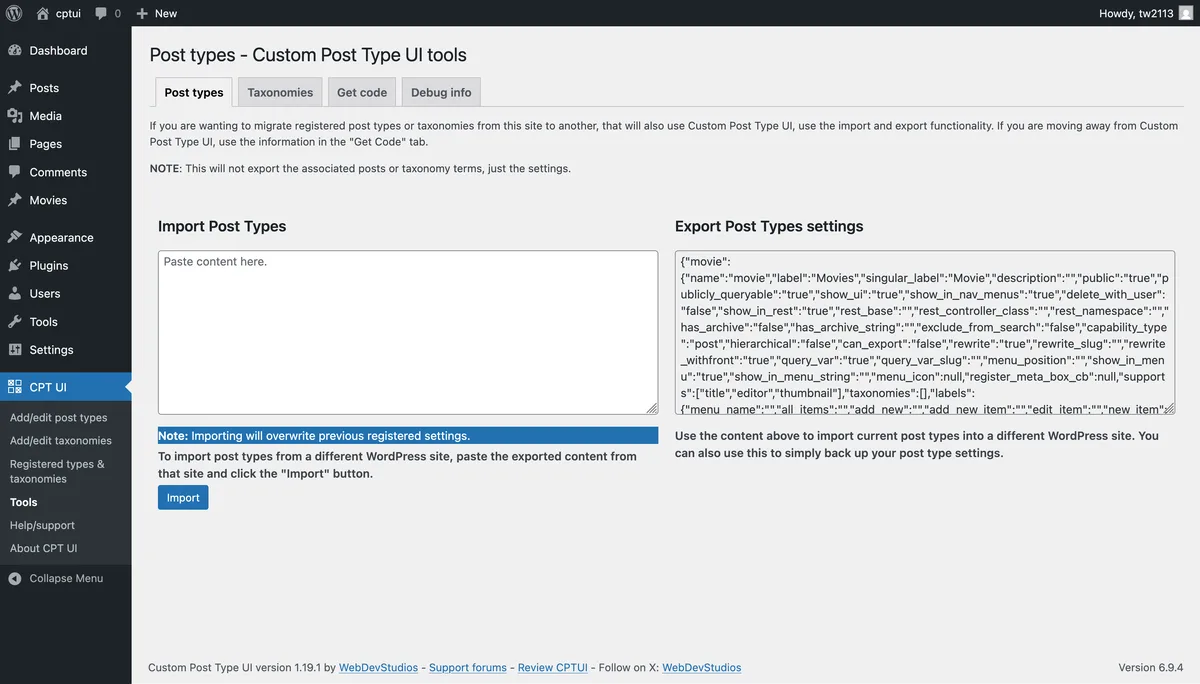The width and height of the screenshot is (1200, 684).
Task: Click the Import Post Types heading
Action: 222,226
